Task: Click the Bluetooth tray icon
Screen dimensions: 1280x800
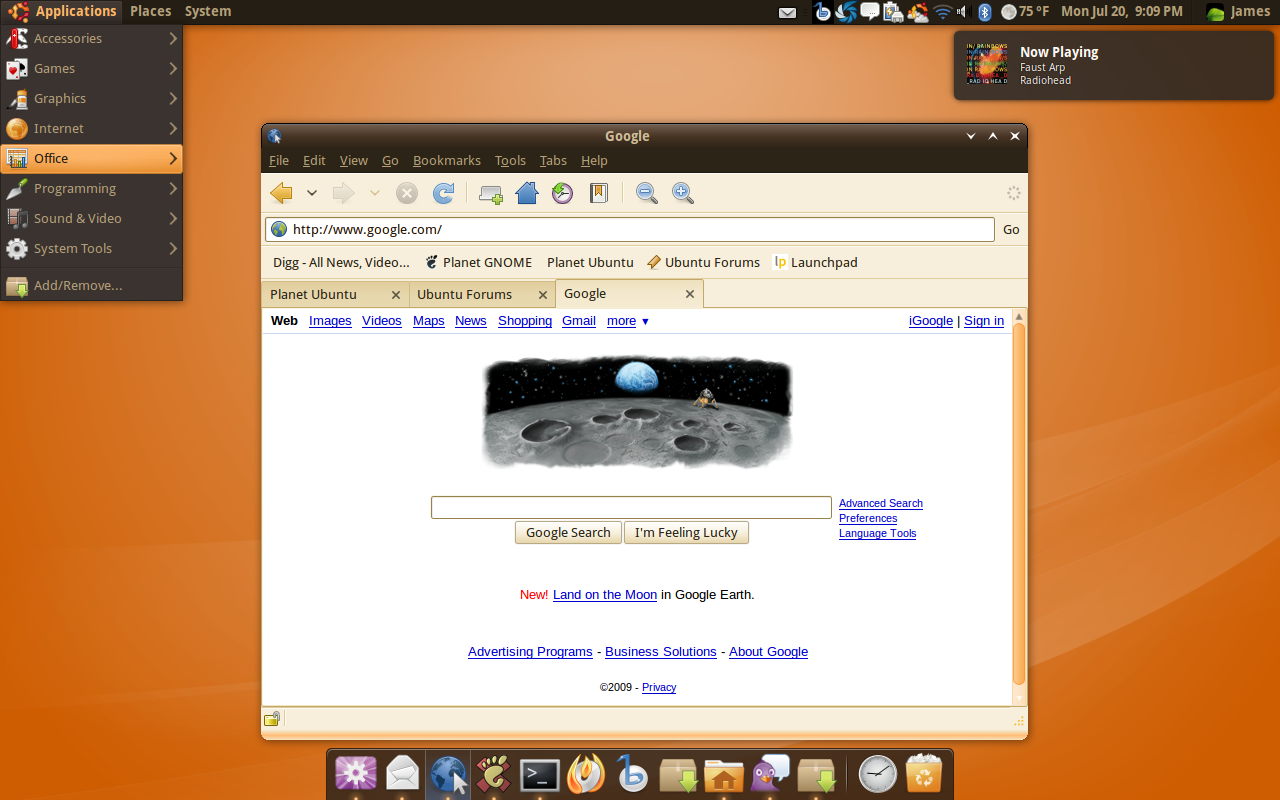Action: (984, 12)
